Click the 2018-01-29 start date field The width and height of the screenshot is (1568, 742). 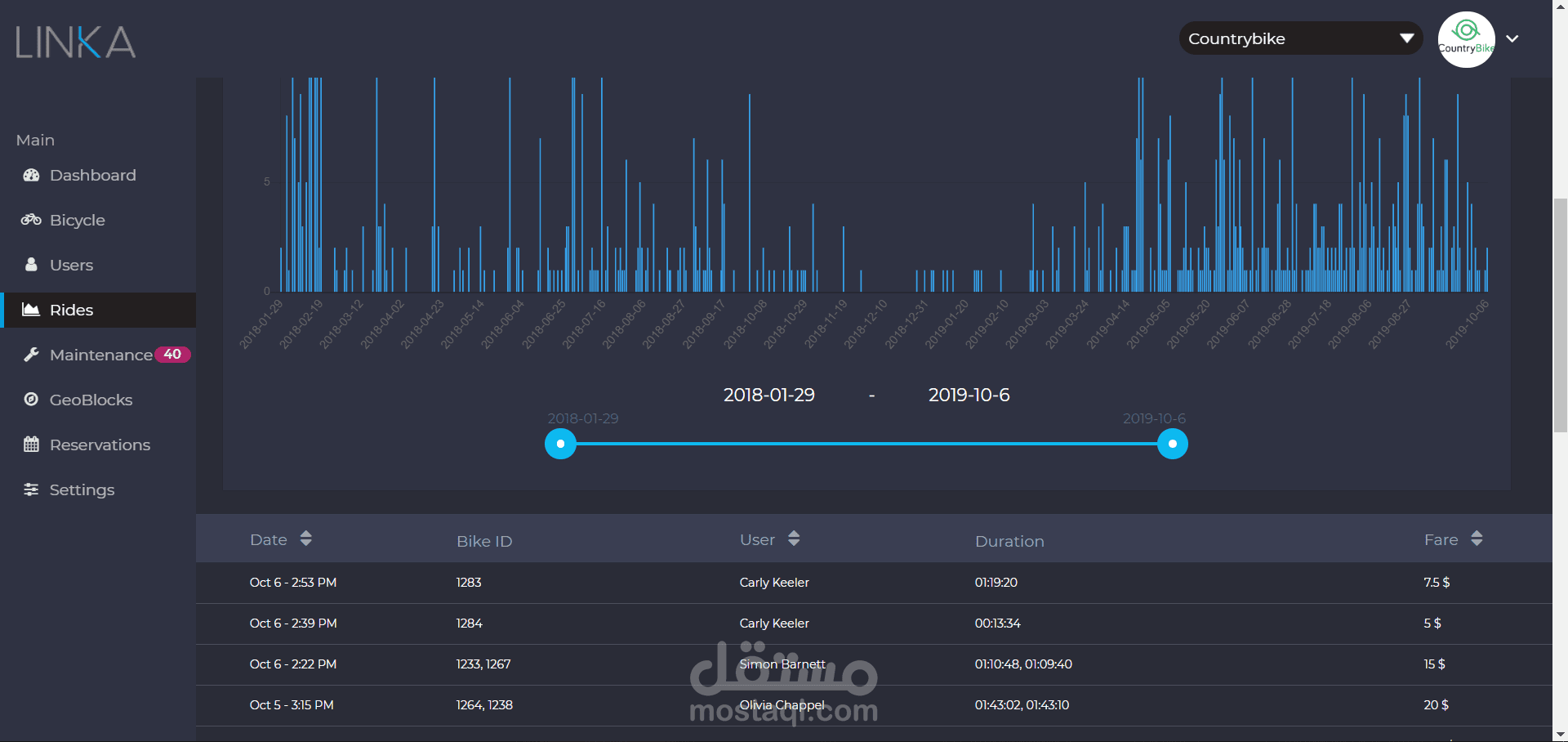(x=769, y=395)
